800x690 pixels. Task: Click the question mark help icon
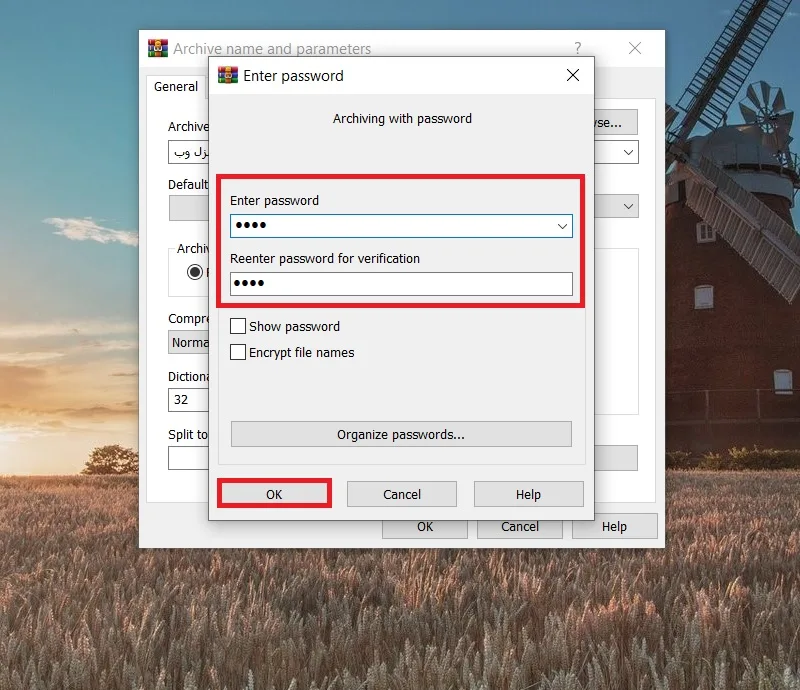pyautogui.click(x=578, y=48)
